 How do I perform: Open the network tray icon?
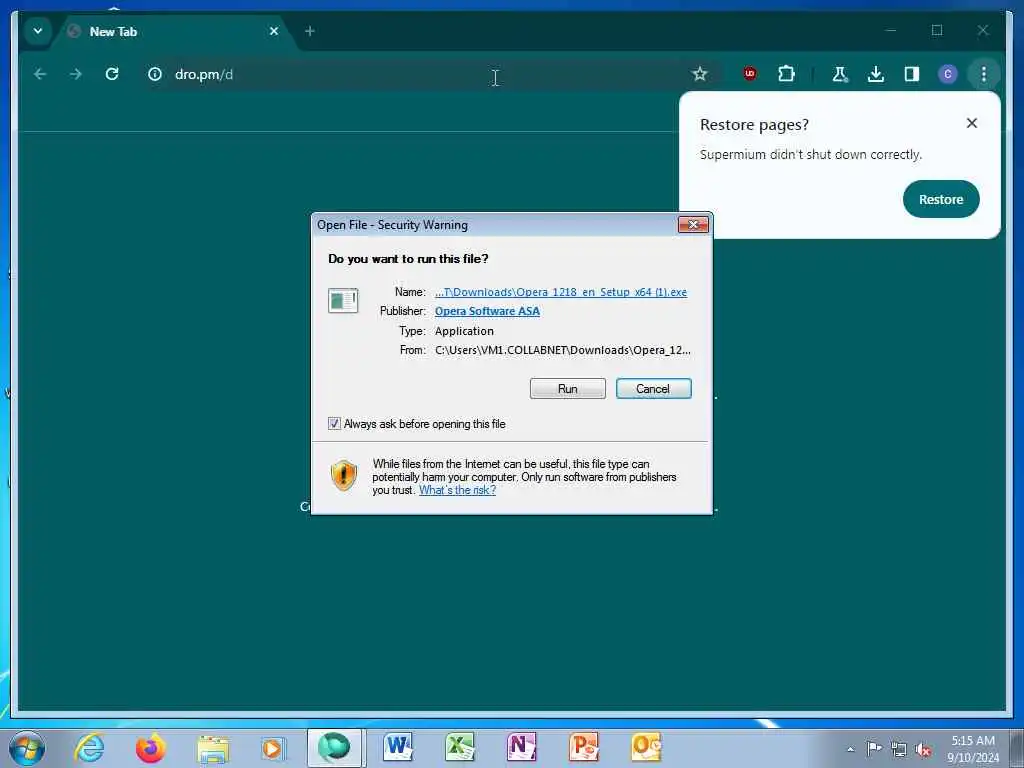point(899,749)
